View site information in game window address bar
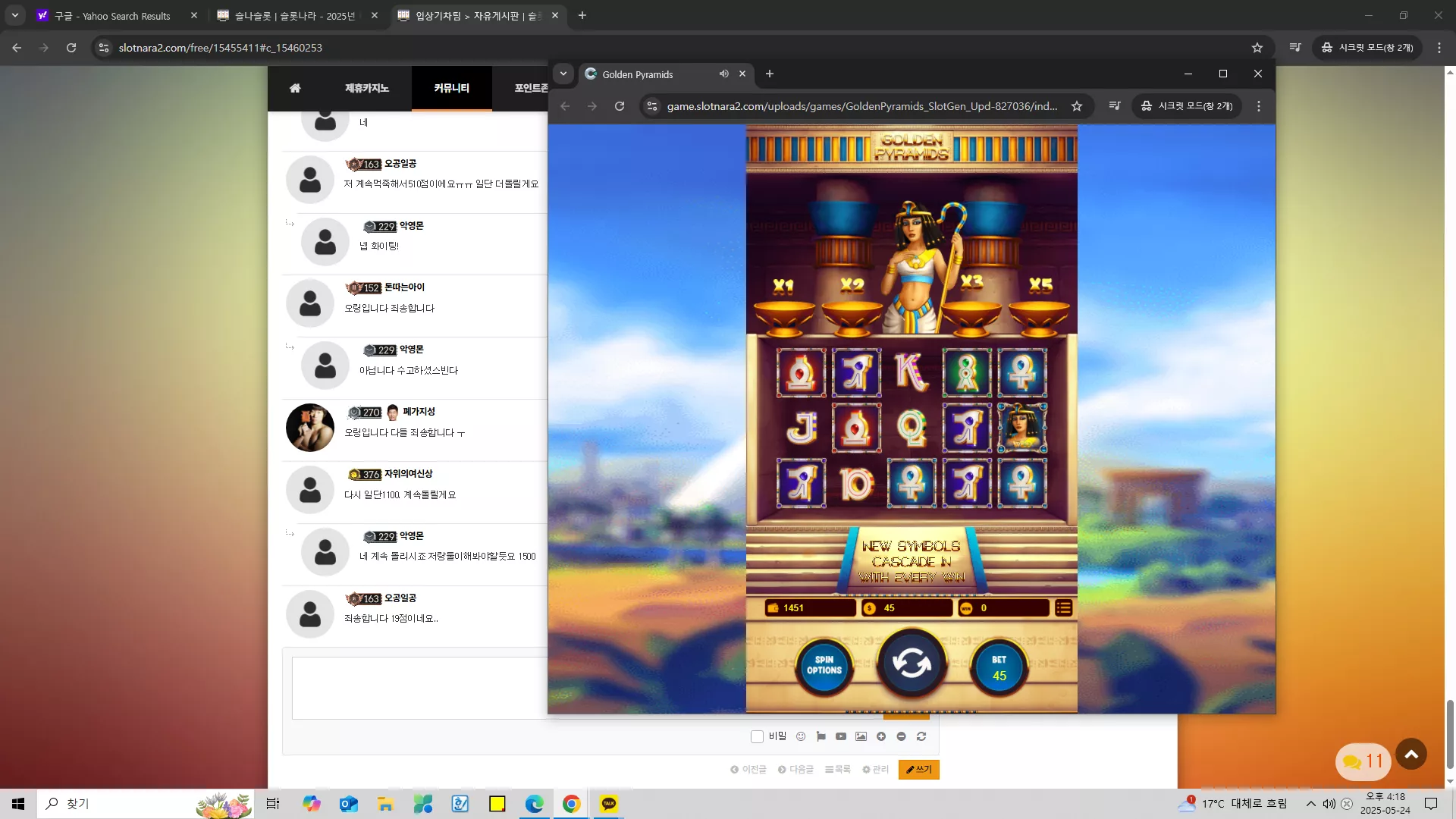1456x819 pixels. pos(652,106)
